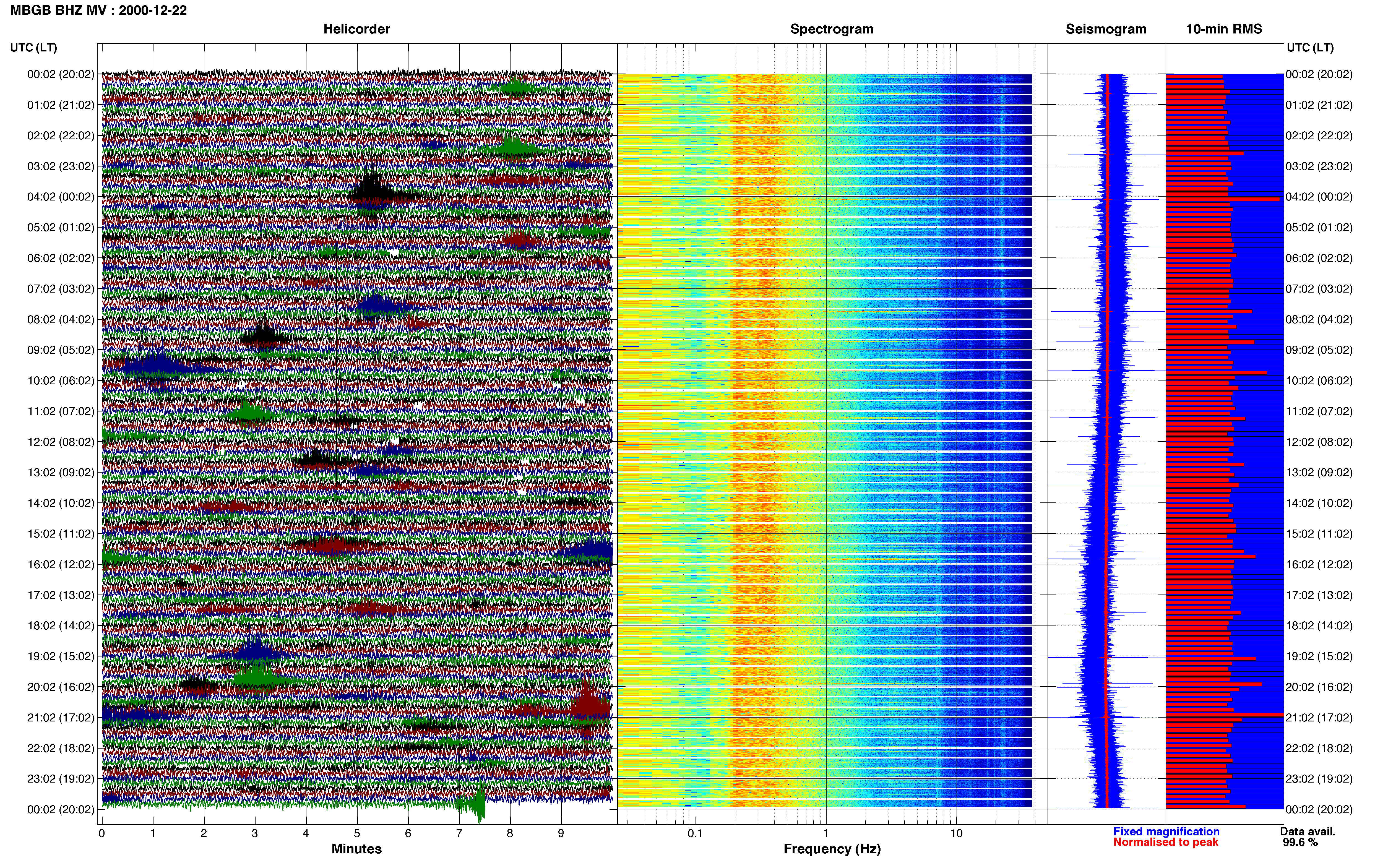Screen dimensions: 1388x868
Task: Click left time label 03:02 (23:02)
Action: 61,166
